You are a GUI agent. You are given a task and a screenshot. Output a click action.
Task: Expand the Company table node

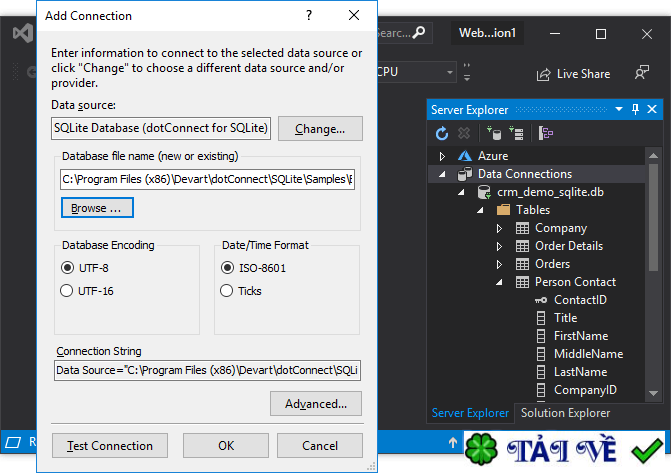tap(499, 229)
